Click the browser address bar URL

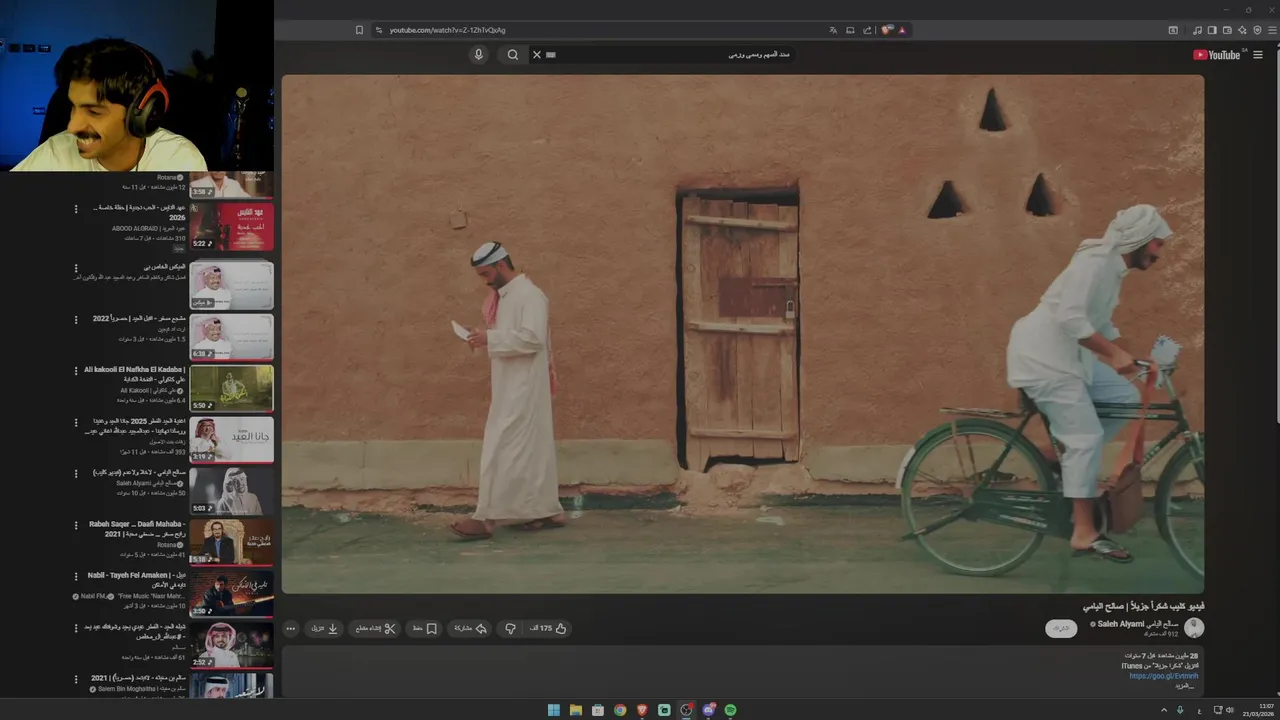[x=448, y=30]
